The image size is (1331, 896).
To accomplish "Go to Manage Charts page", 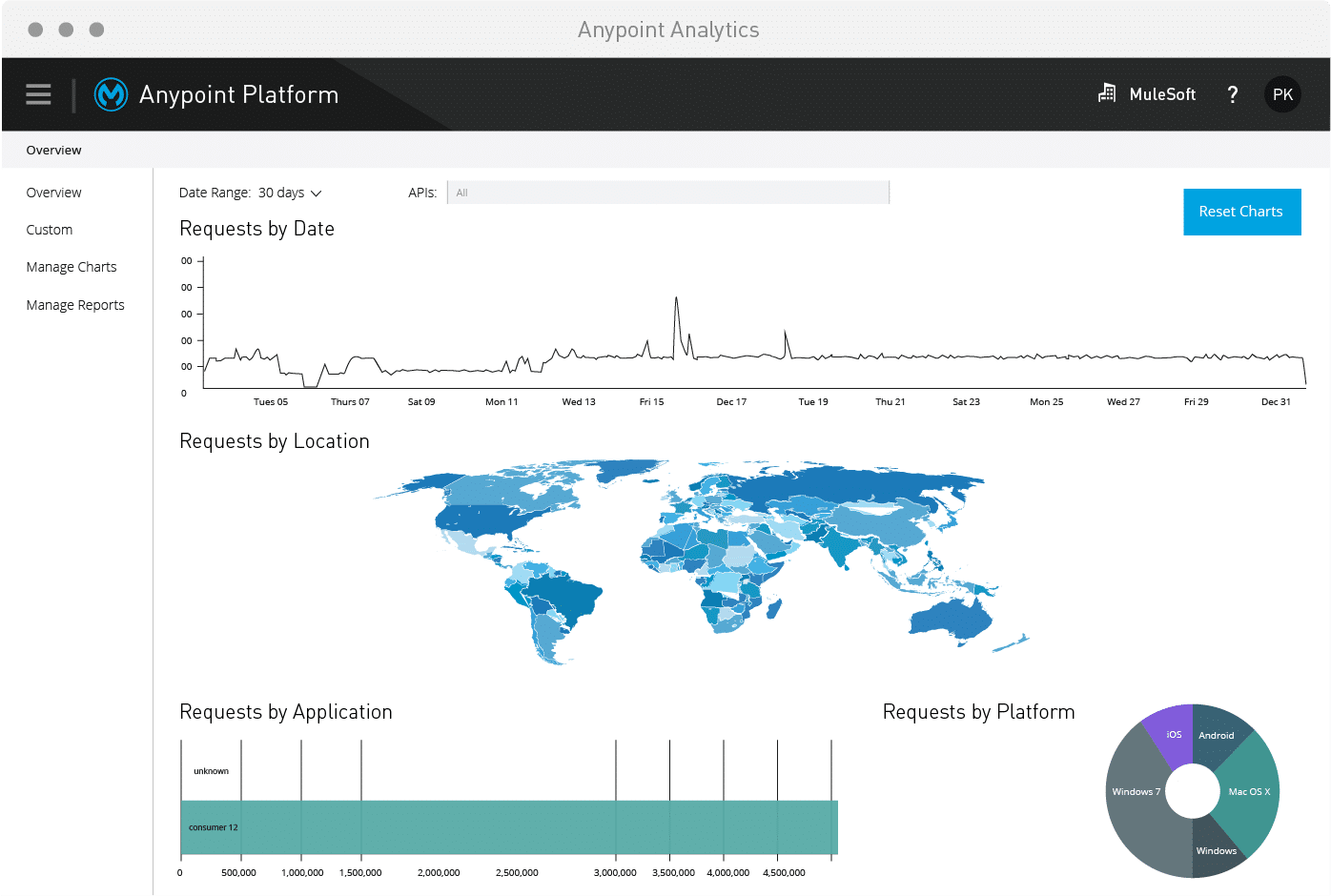I will pos(72,267).
